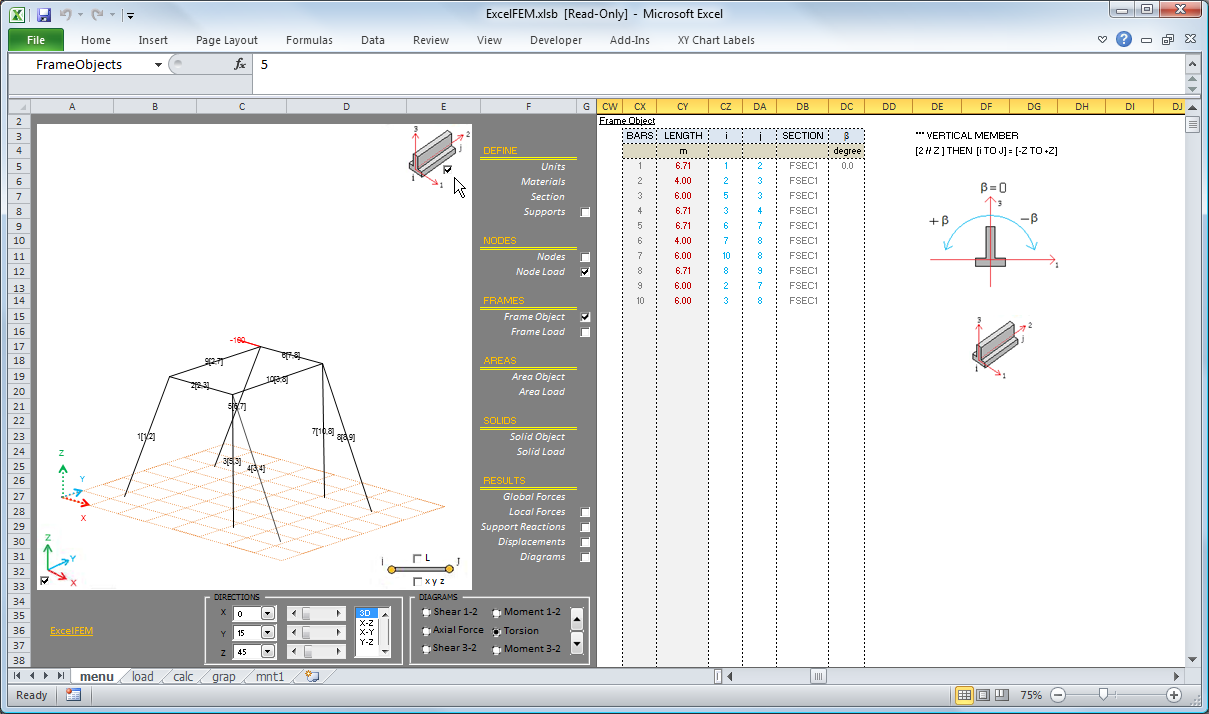Switch to the grap sheet tab
Image resolution: width=1209 pixels, height=714 pixels.
click(x=224, y=676)
